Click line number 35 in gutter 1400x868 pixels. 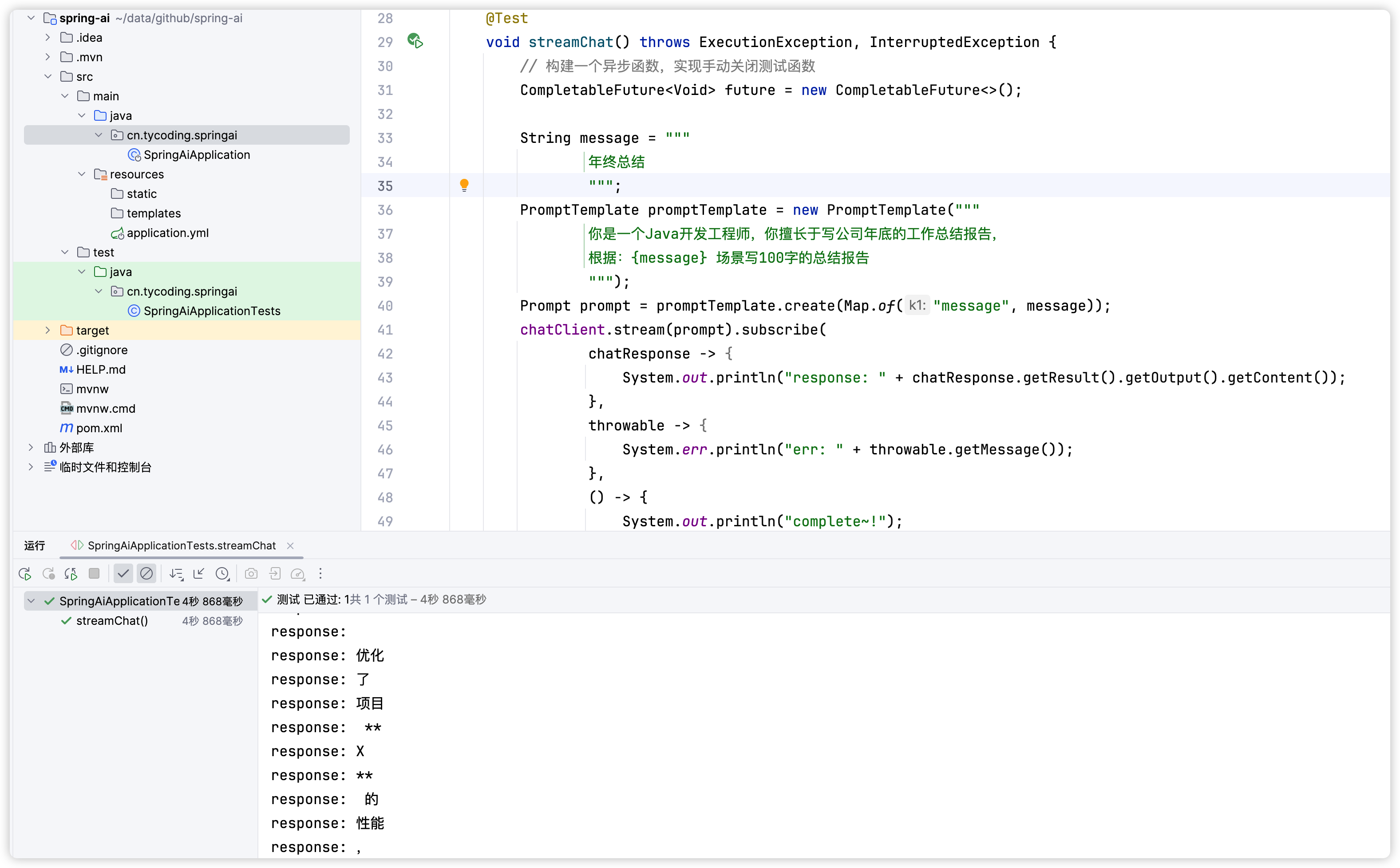pyautogui.click(x=385, y=186)
